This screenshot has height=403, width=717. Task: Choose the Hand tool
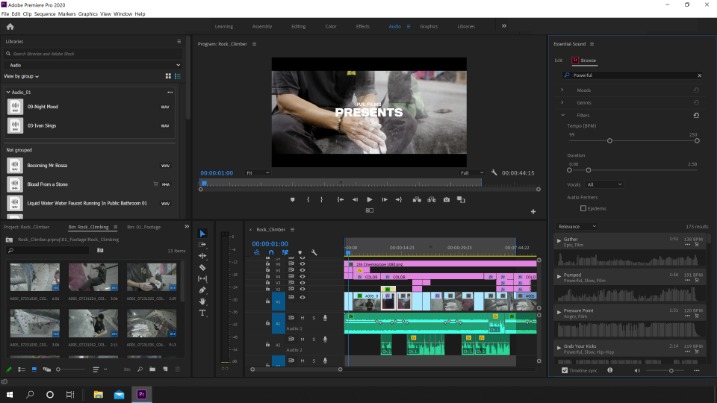(x=203, y=301)
